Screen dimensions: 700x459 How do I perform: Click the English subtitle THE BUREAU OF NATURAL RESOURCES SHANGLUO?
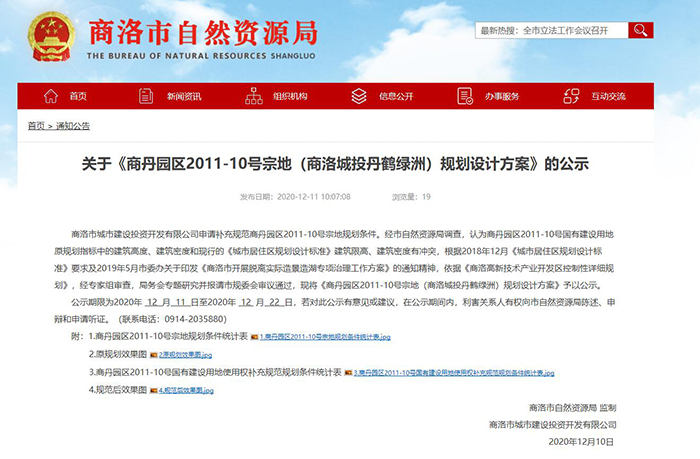coord(201,56)
